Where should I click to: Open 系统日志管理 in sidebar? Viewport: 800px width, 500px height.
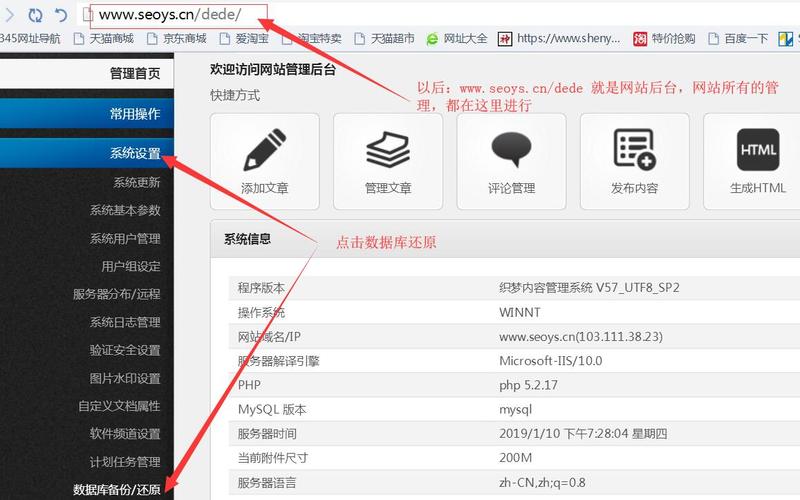click(125, 322)
